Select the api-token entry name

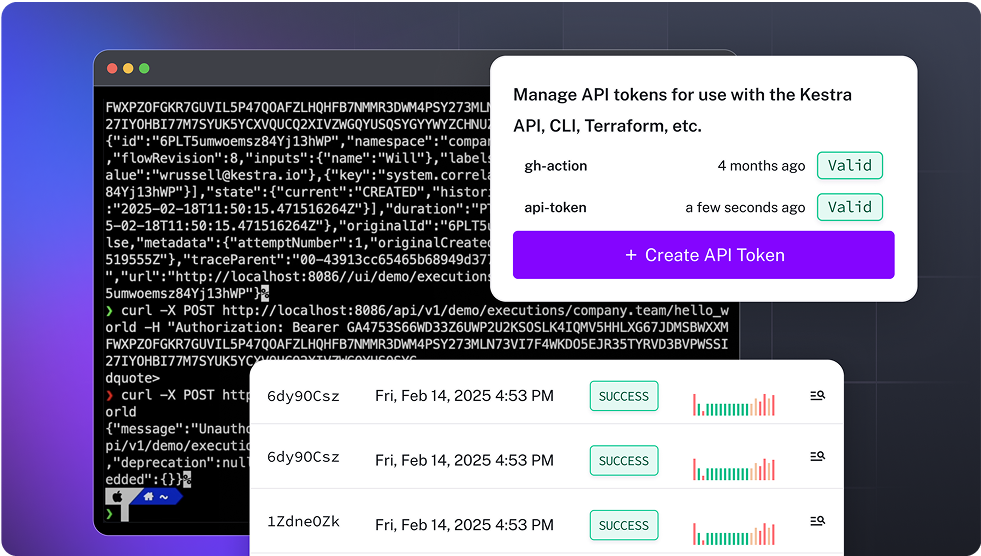point(555,208)
